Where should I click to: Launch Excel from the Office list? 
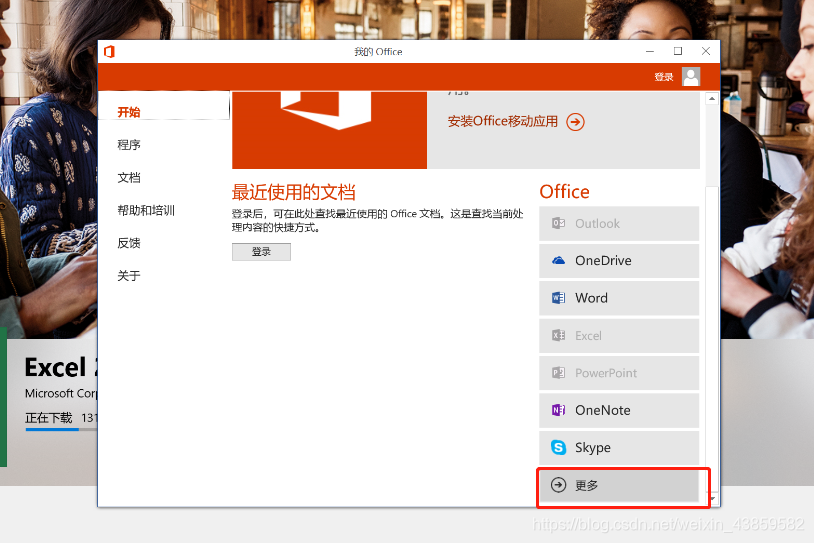(619, 335)
